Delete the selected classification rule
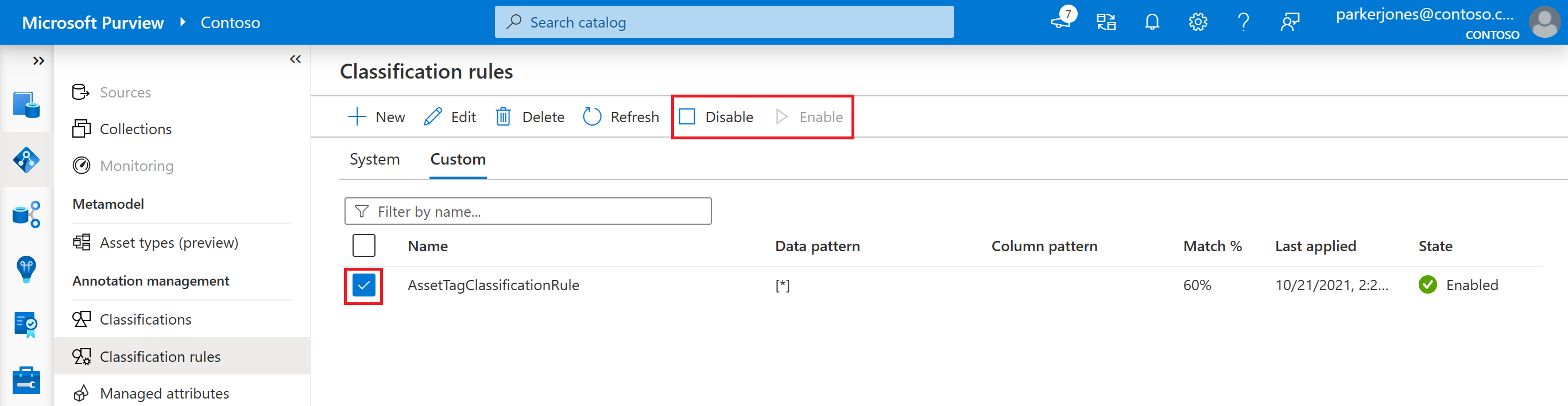This screenshot has width=1568, height=406. [529, 116]
